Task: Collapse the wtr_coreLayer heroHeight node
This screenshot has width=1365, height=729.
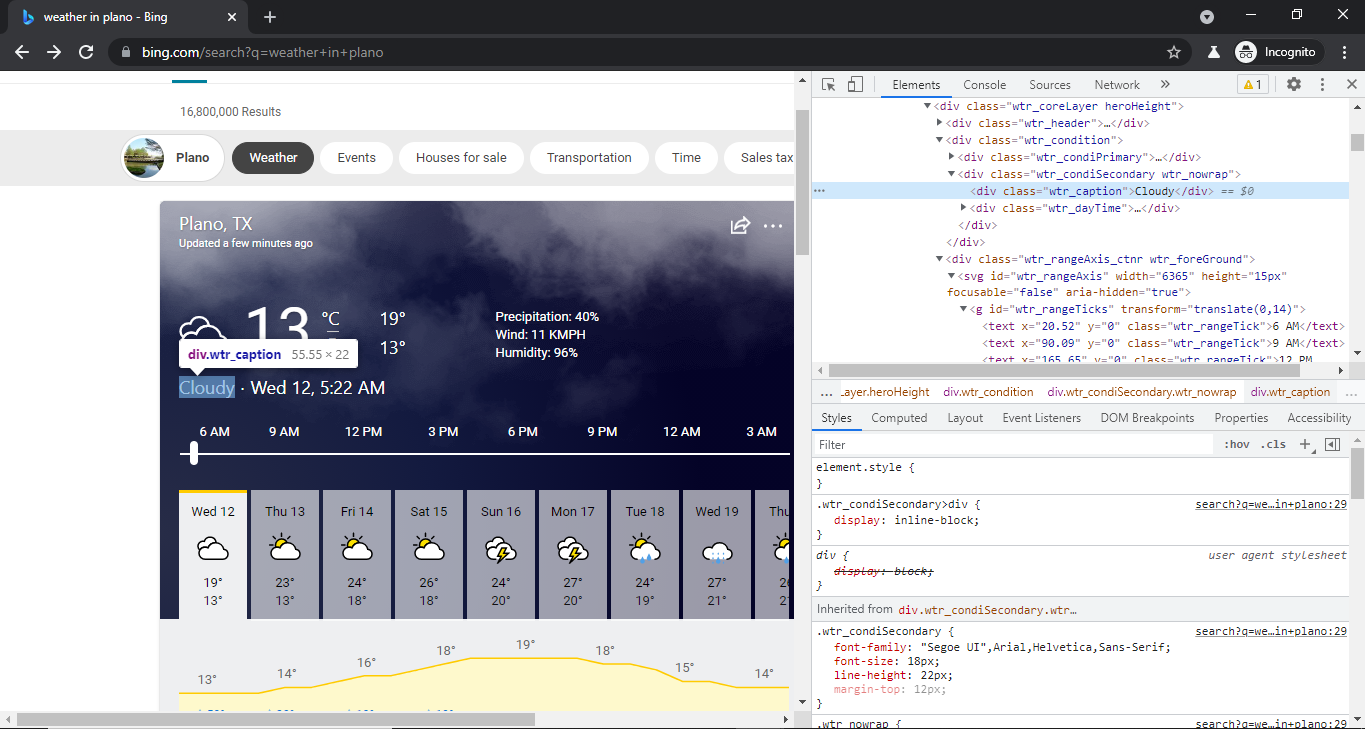Action: pos(928,106)
